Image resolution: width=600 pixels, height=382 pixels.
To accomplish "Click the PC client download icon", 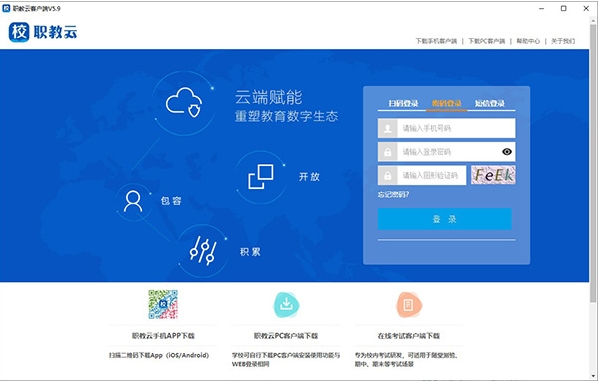I will pos(286,305).
